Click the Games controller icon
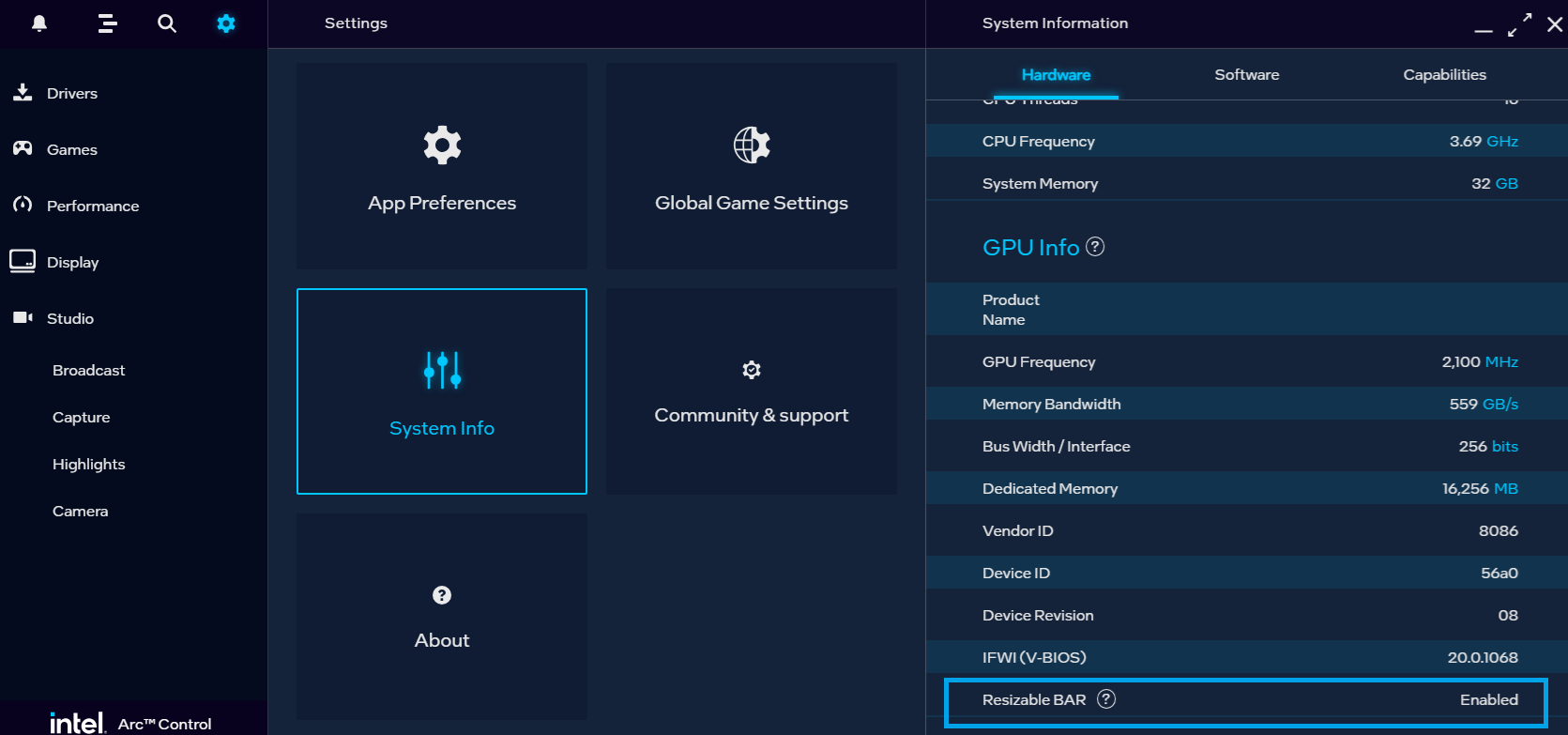Image resolution: width=1568 pixels, height=735 pixels. coord(23,148)
